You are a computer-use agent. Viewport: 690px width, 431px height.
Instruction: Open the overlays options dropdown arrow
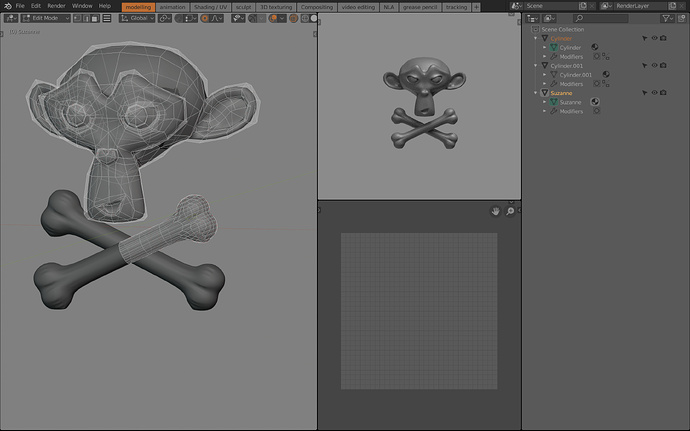pos(282,18)
